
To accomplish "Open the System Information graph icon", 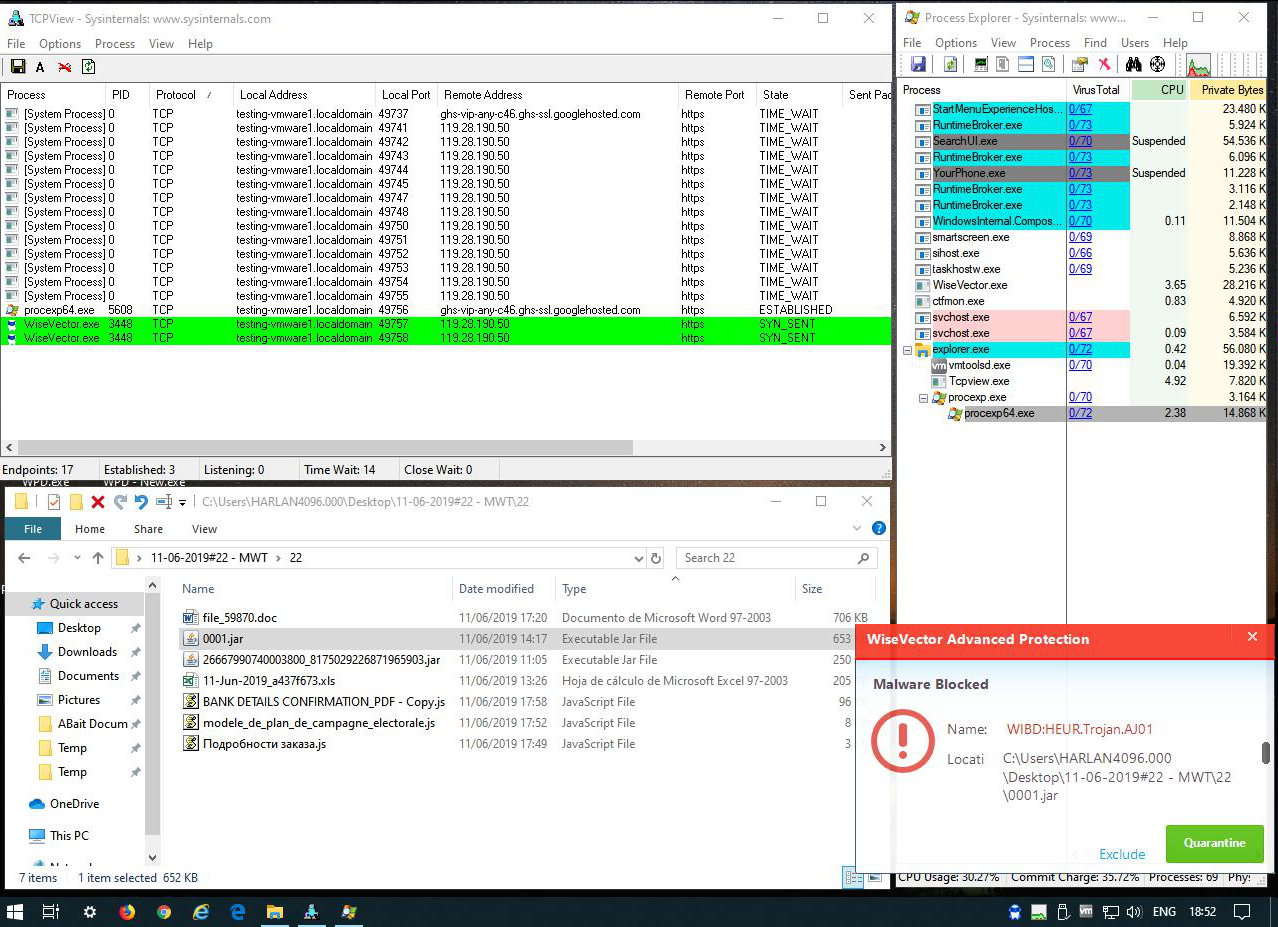I will pyautogui.click(x=1198, y=66).
